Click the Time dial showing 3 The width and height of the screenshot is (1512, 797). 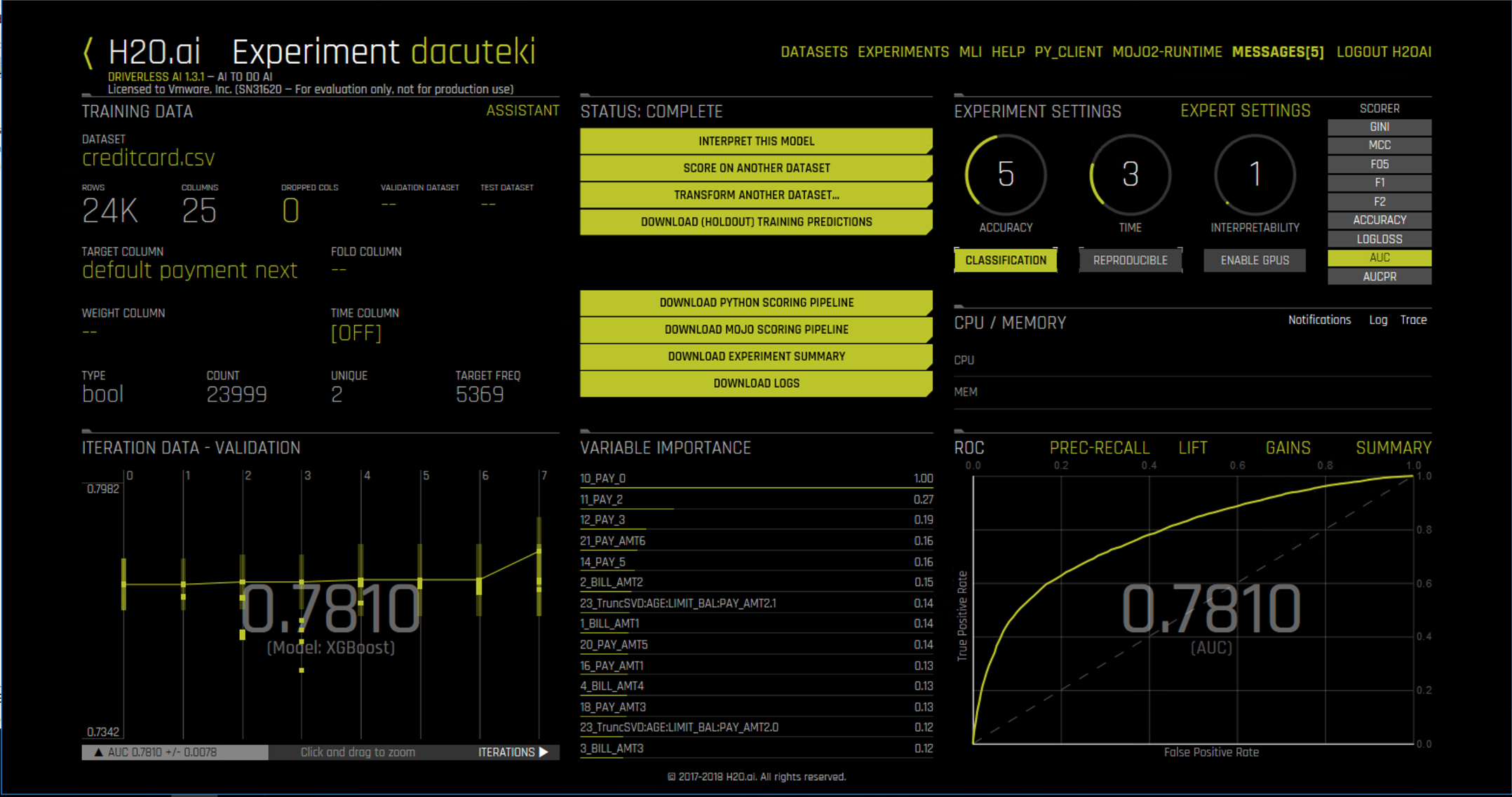click(x=1129, y=175)
